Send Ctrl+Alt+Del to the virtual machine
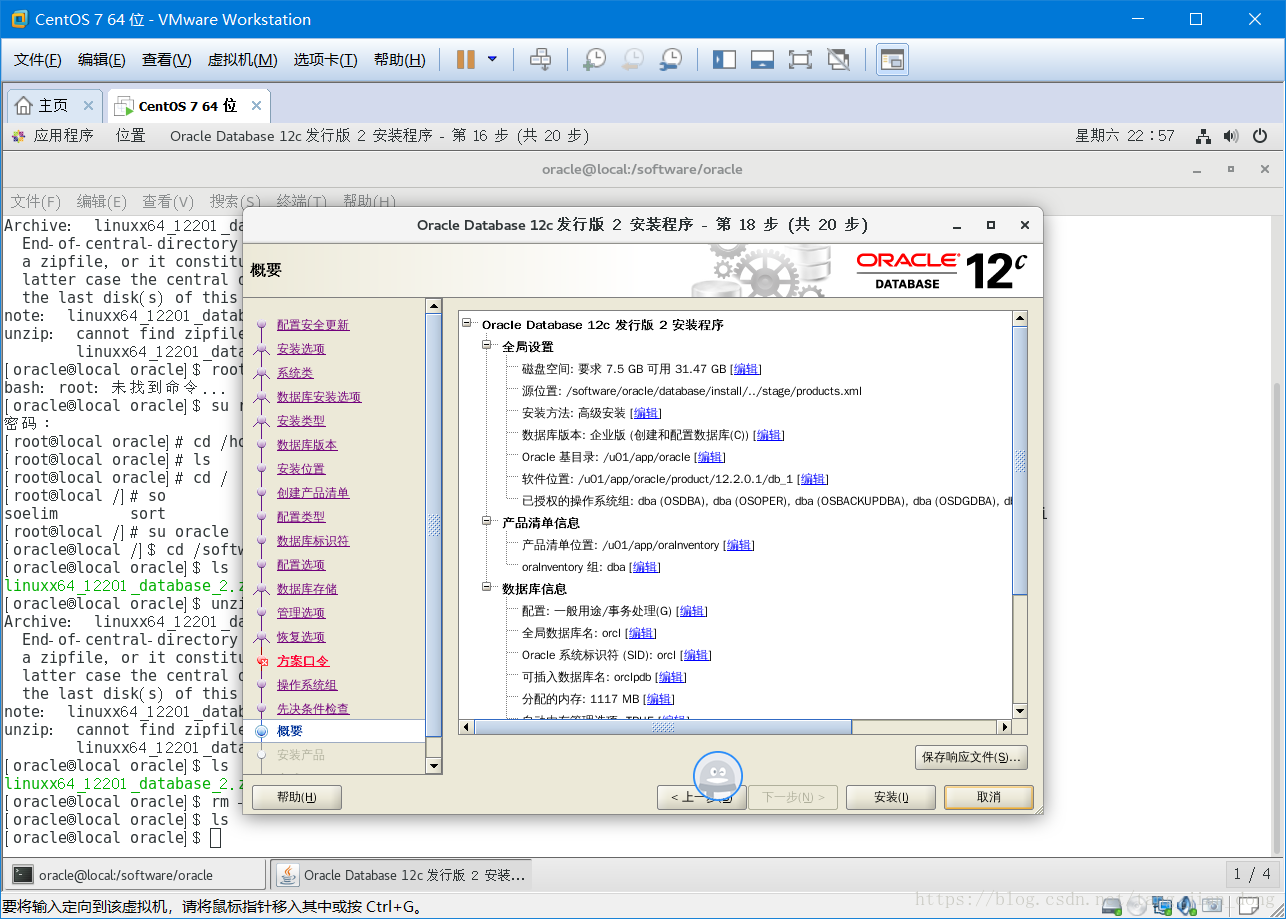 click(540, 60)
